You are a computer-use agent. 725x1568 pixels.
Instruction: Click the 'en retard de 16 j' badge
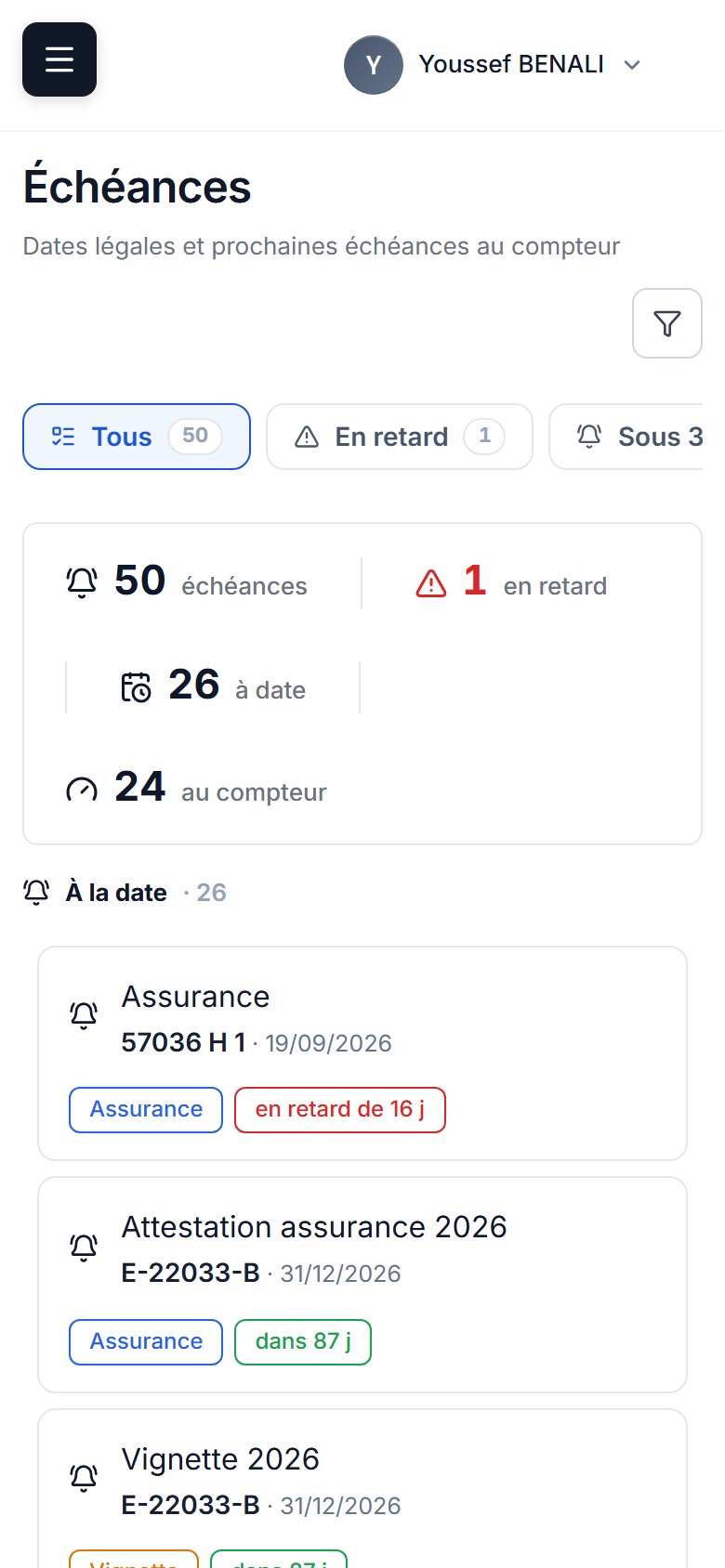[x=340, y=1110]
